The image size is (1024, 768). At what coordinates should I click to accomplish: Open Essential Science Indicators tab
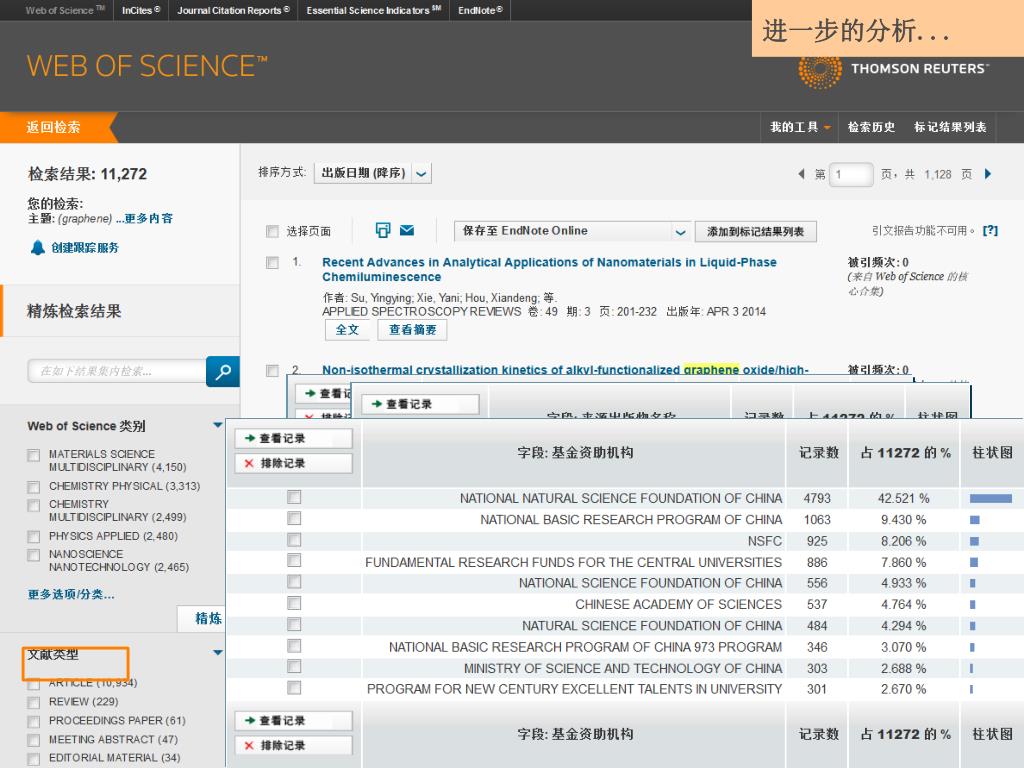tap(374, 10)
